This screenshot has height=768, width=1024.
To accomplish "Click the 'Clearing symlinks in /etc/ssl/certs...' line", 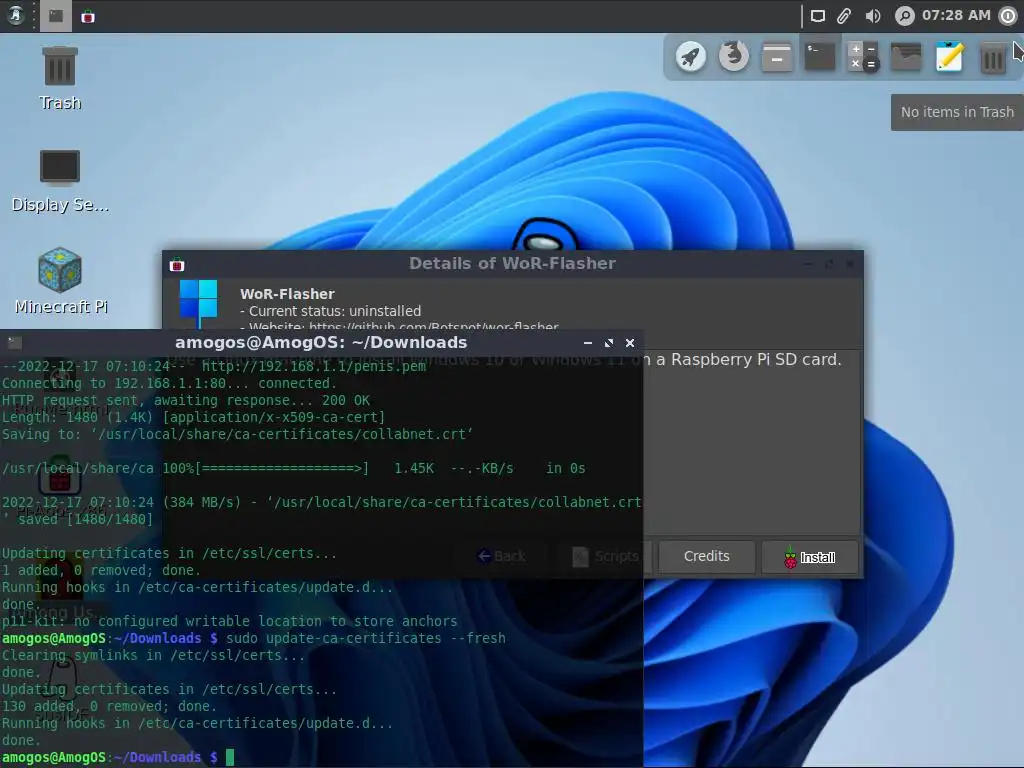I will tap(153, 655).
